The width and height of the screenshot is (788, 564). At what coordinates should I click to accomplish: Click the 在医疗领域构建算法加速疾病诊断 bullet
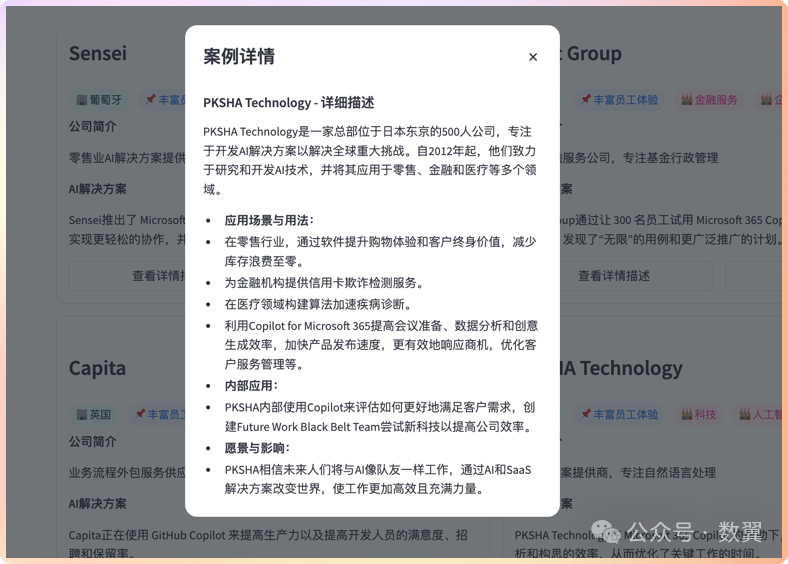coord(318,305)
